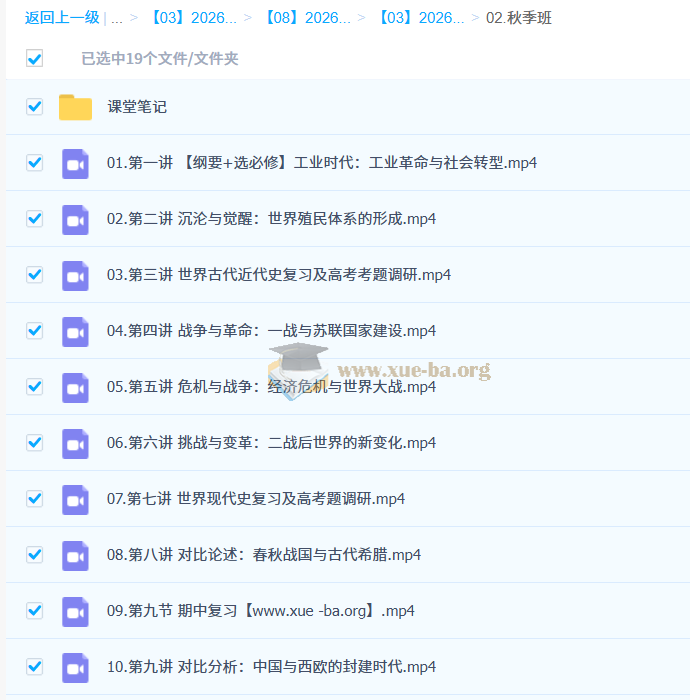Click 返回上一级 to go back

pos(62,18)
